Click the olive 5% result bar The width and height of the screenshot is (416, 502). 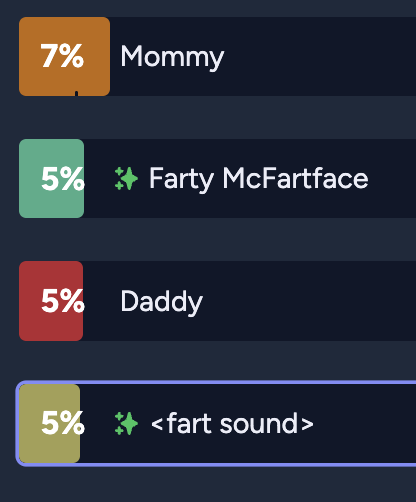click(x=49, y=423)
